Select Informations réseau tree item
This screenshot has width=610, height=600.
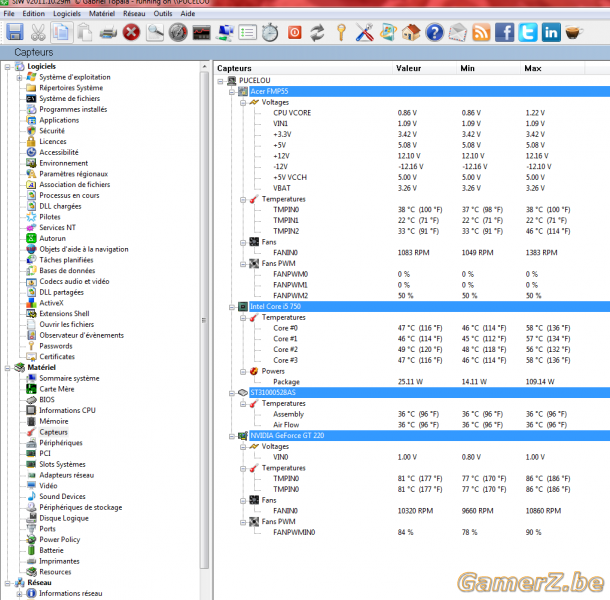(71, 593)
